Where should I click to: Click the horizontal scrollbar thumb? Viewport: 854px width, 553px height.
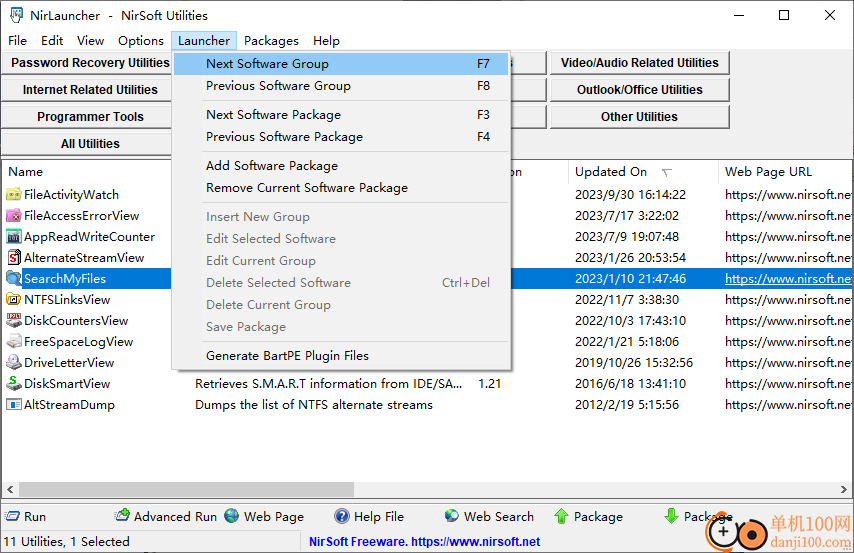click(186, 489)
